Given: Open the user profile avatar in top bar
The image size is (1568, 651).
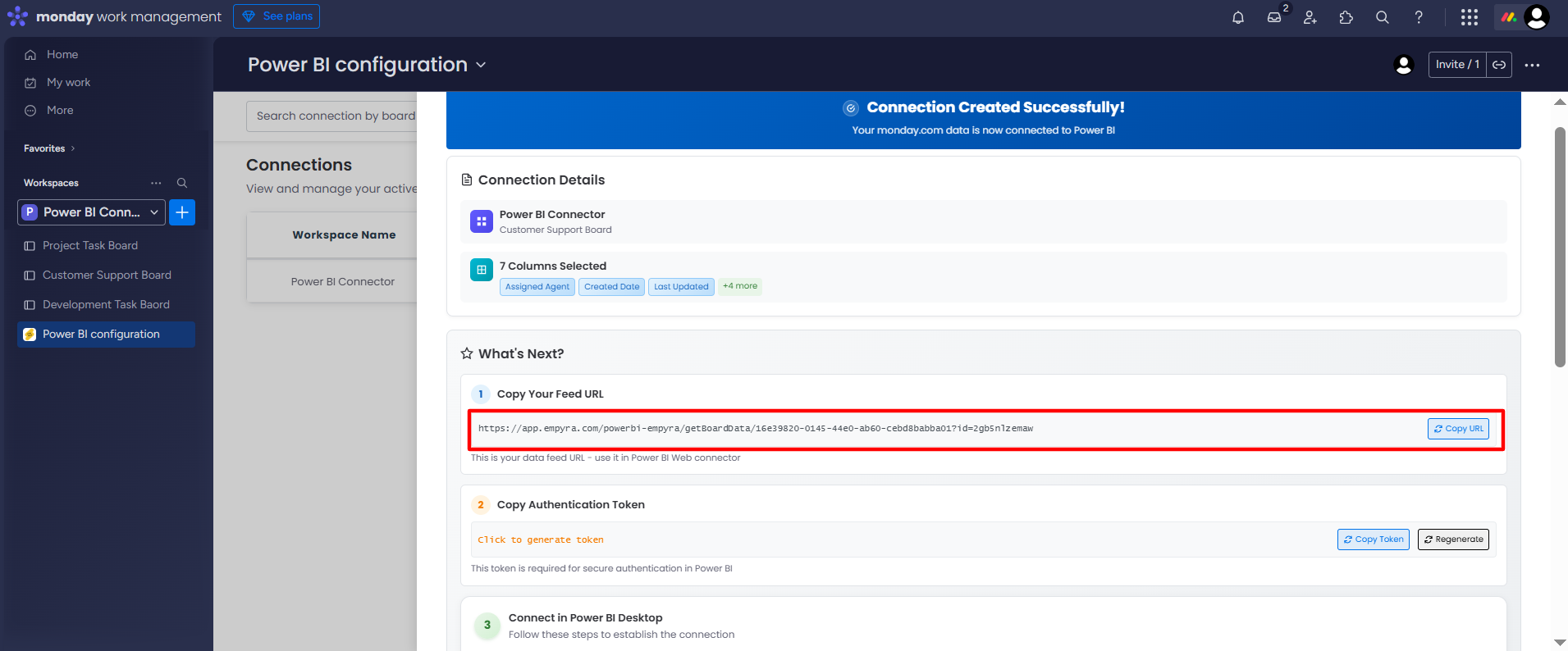Looking at the screenshot, I should tap(1537, 17).
